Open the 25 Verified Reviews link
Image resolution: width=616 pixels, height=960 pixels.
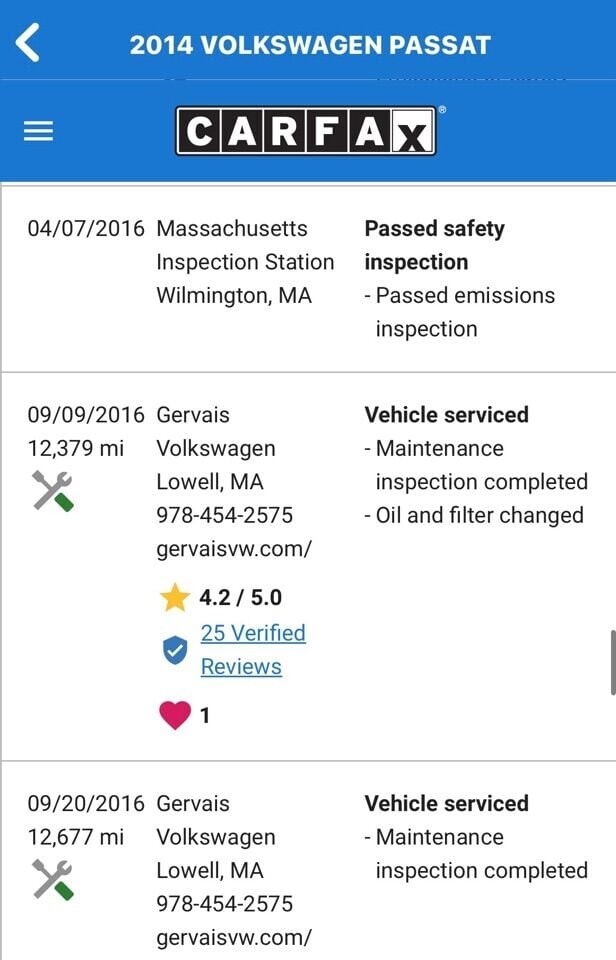[253, 650]
